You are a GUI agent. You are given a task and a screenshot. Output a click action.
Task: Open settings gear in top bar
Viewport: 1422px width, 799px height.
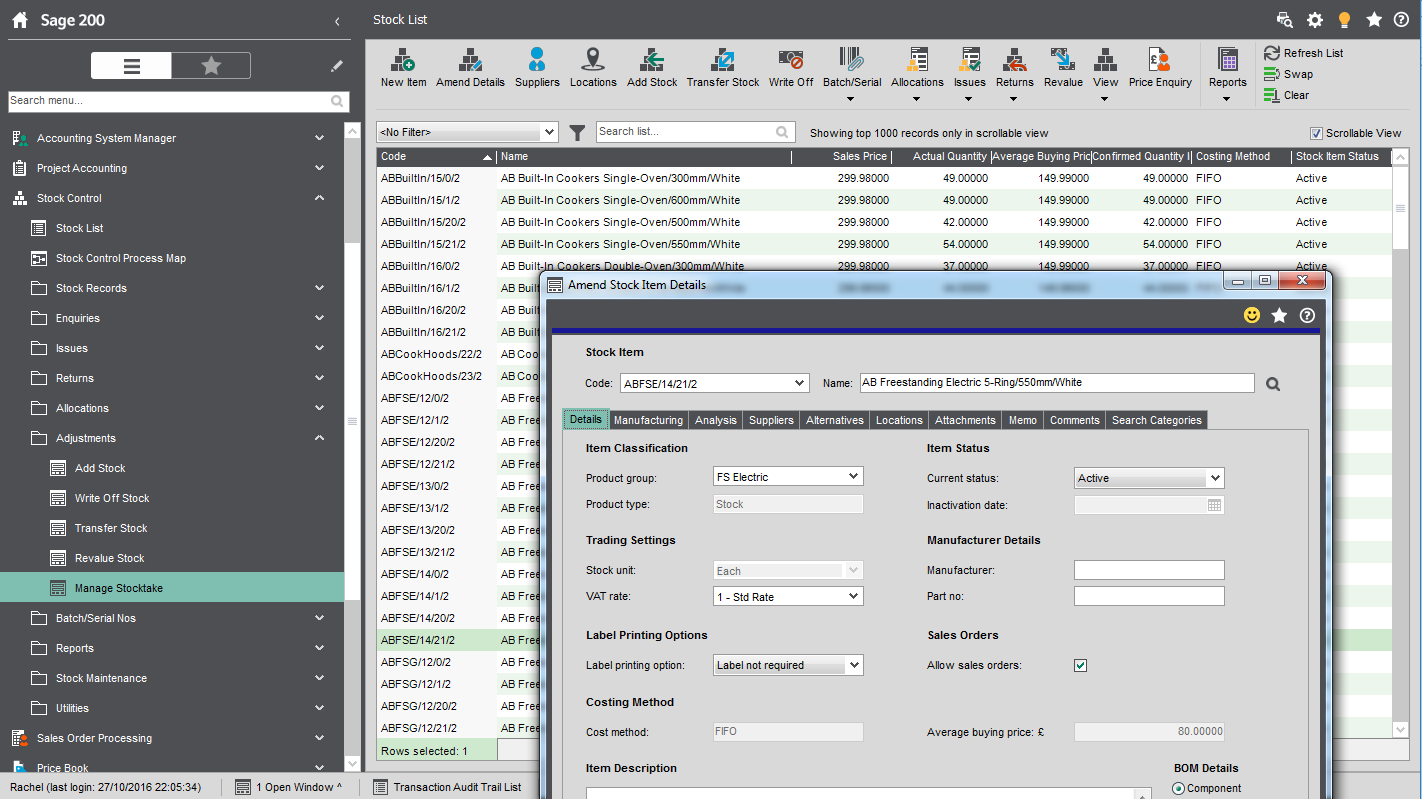(1315, 20)
